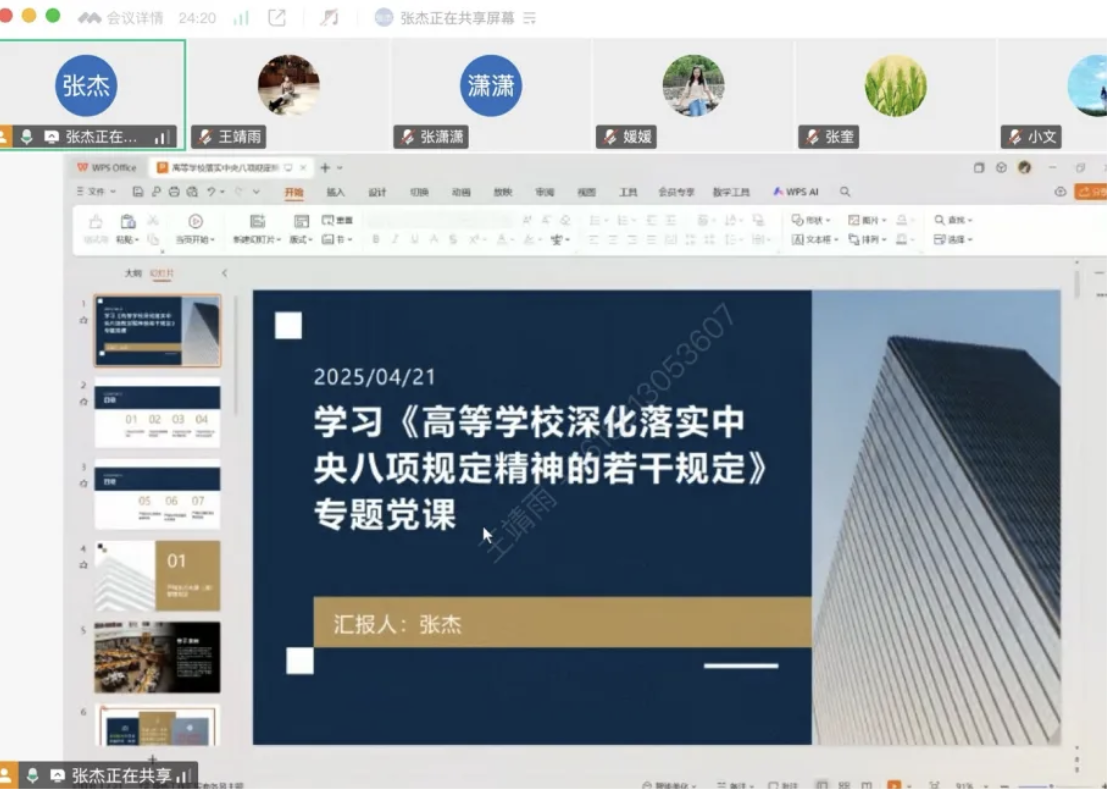This screenshot has width=1108, height=794.
Task: Select slide 2 thumbnail in the sidebar
Action: coord(157,410)
